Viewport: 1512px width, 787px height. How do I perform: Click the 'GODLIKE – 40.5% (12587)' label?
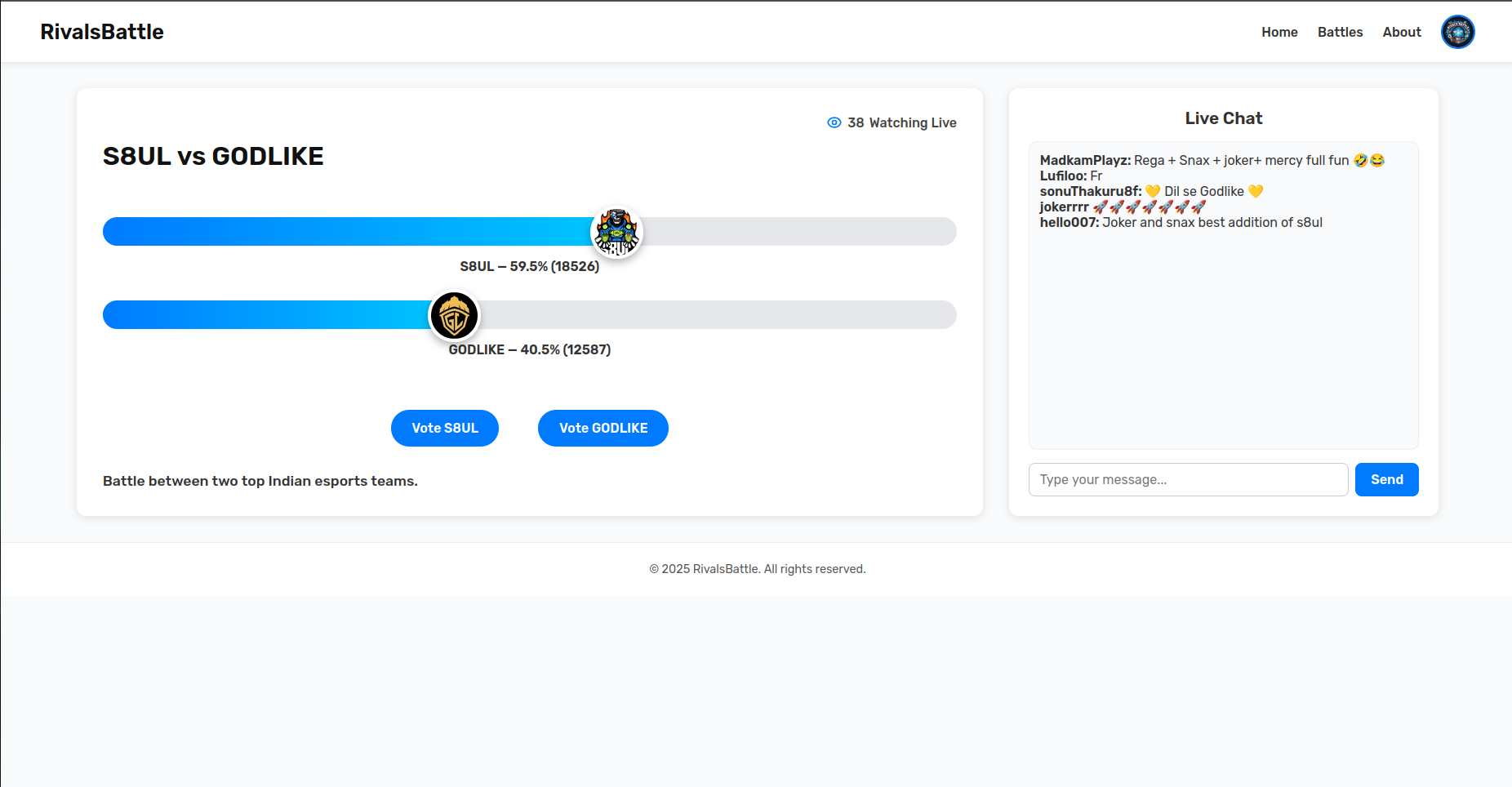click(x=529, y=349)
